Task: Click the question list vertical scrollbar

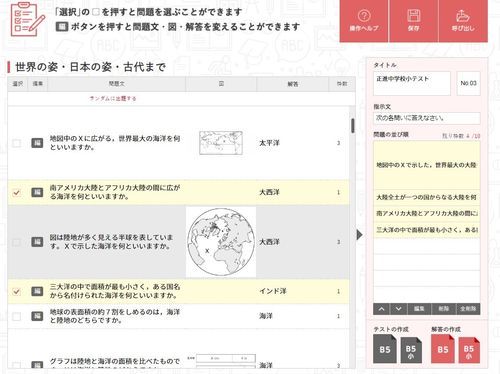Action: (x=353, y=126)
